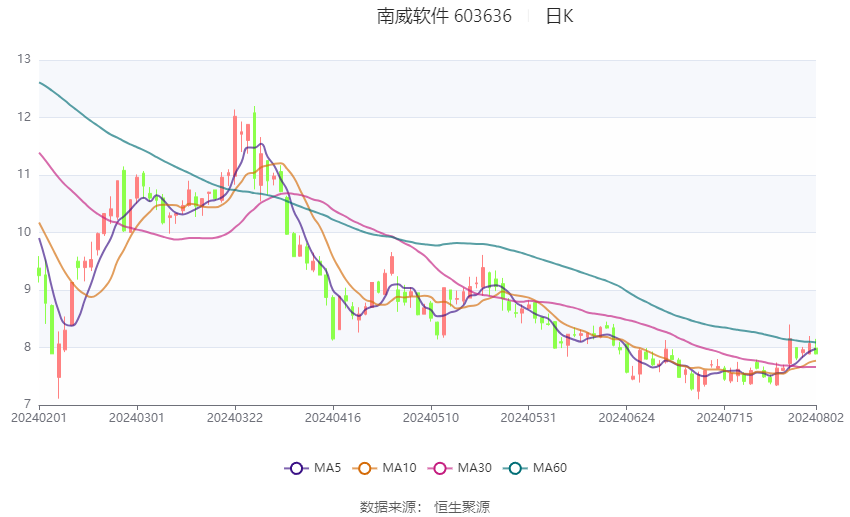Viewport: 850px width, 517px height.
Task: Click the y-axis value 12
Action: [24, 117]
